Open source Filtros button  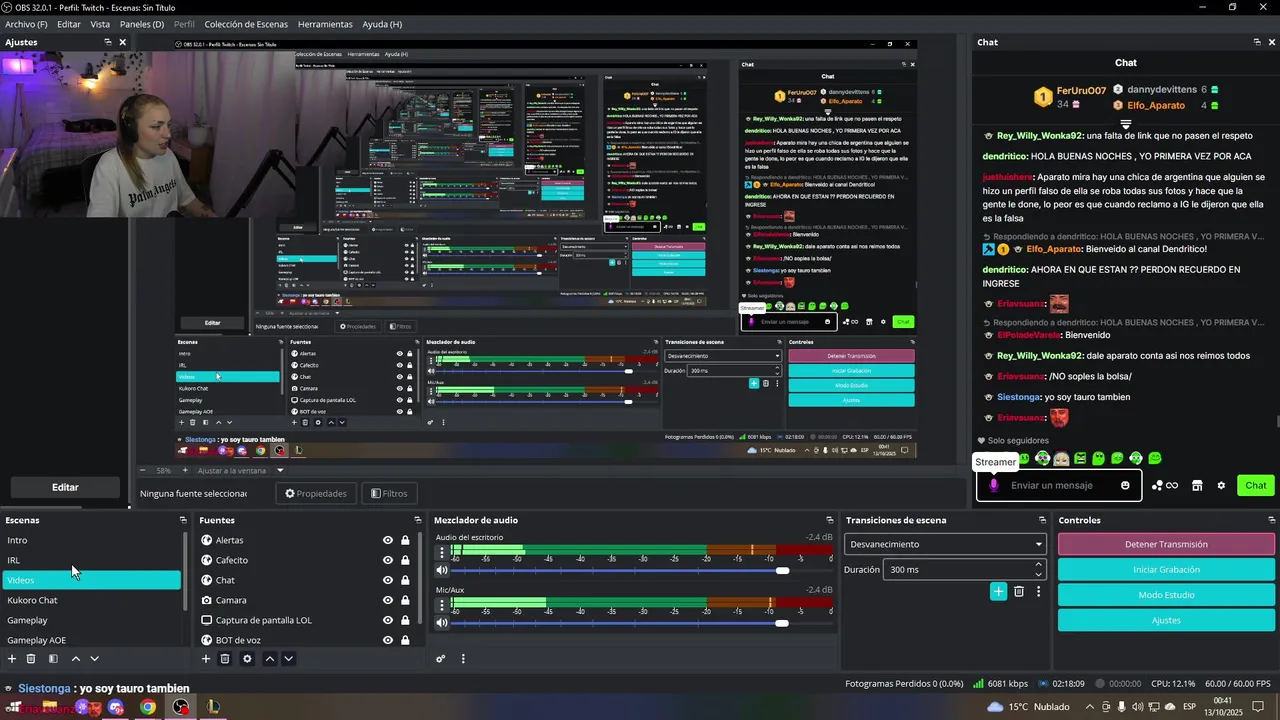coord(389,493)
